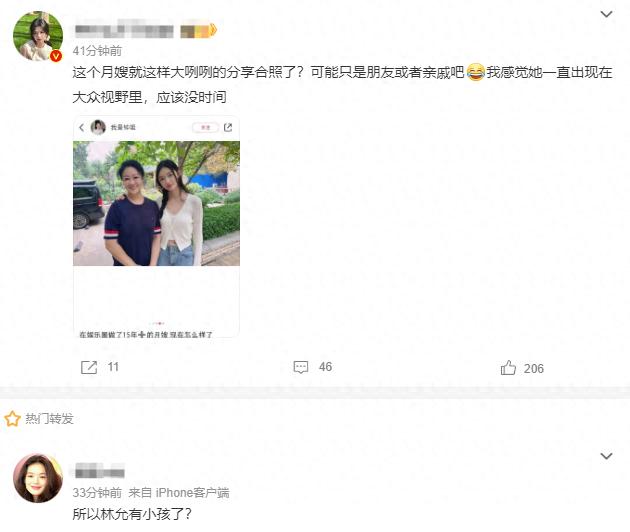Click the repost share icon beside 11

pos(89,367)
